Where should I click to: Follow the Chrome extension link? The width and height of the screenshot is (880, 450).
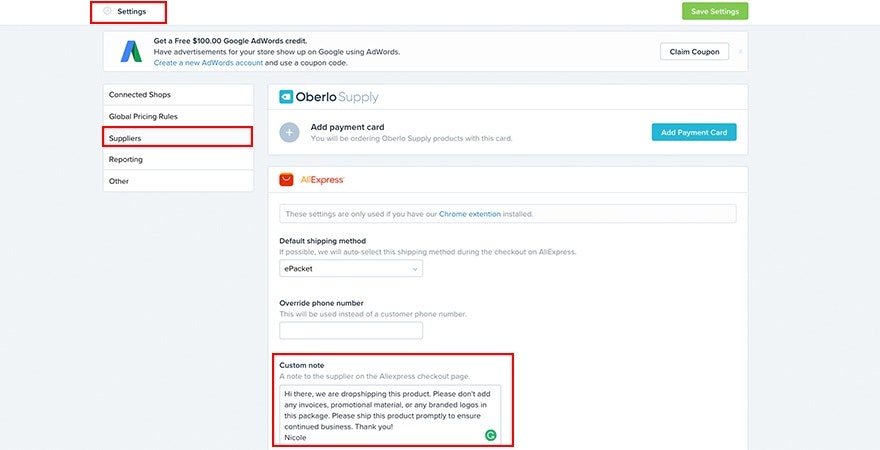[471, 214]
